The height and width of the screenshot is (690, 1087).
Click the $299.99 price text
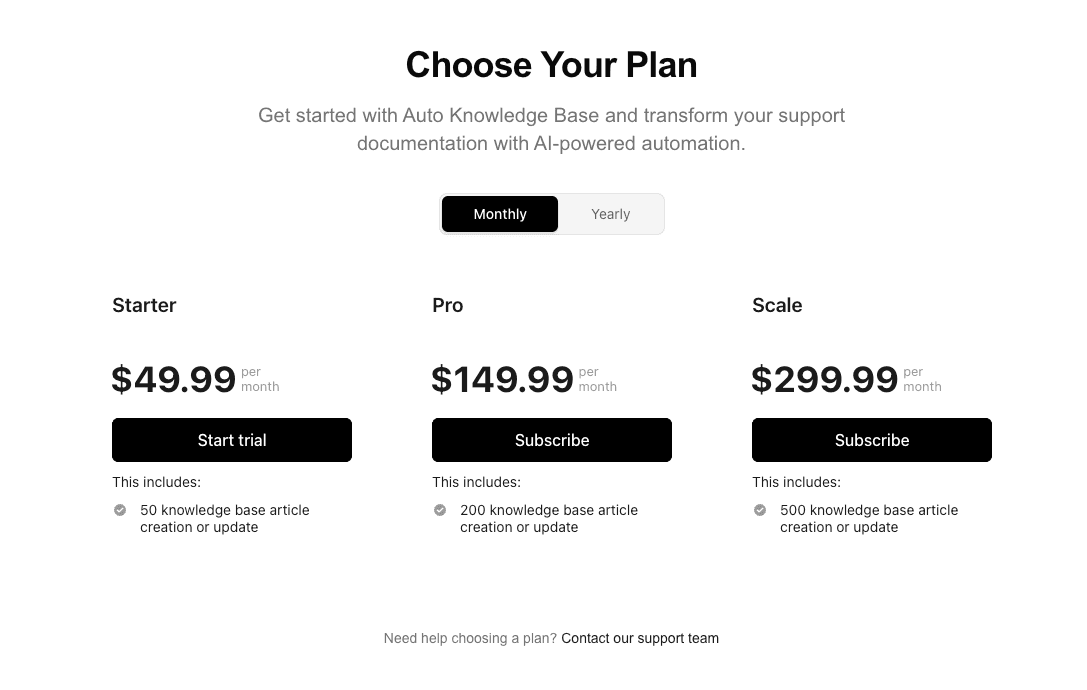pyautogui.click(x=824, y=379)
